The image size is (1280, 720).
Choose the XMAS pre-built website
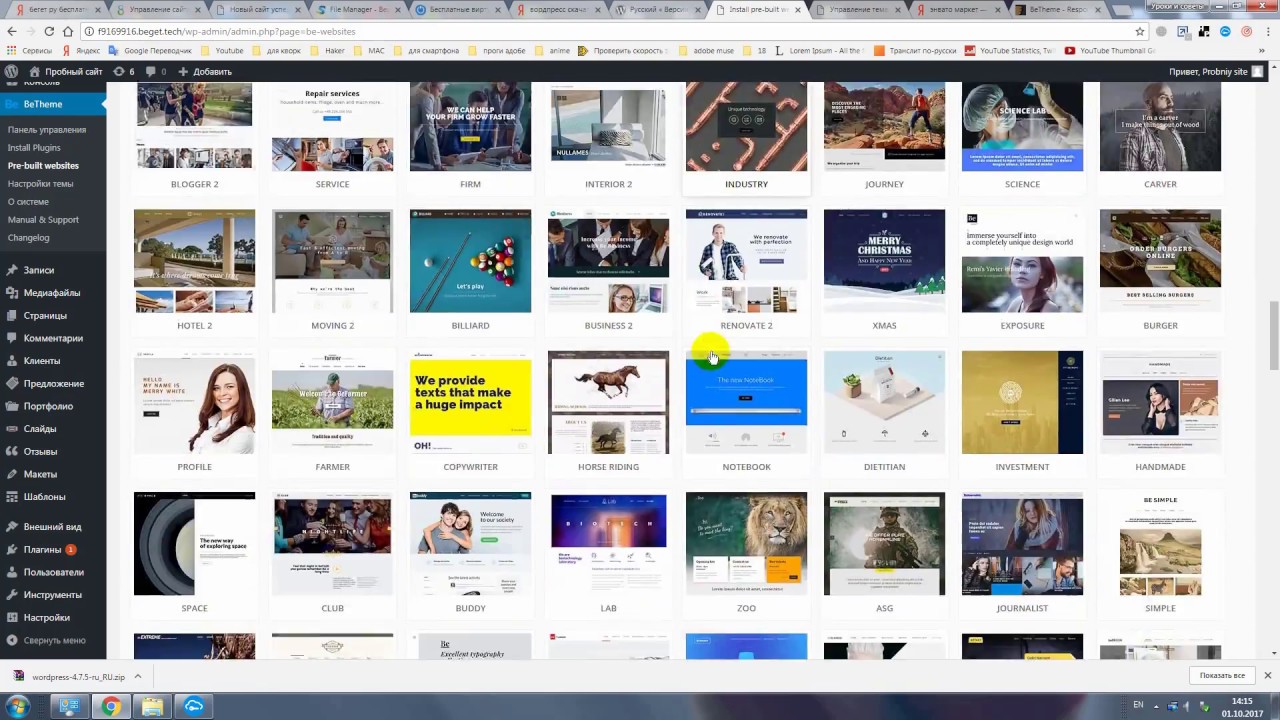click(x=884, y=261)
